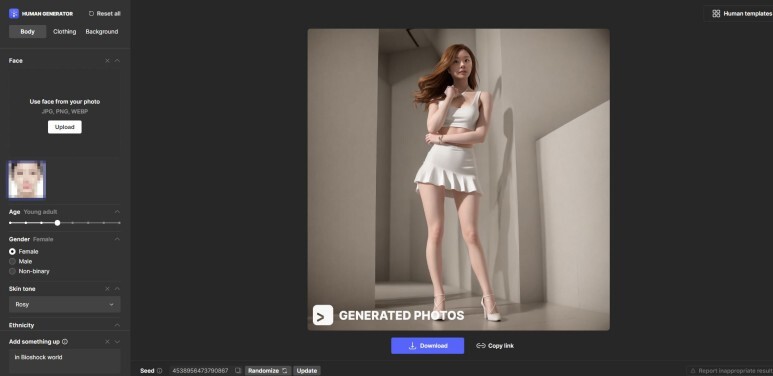Image resolution: width=773 pixels, height=376 pixels.
Task: Clear the Add something up text
Action: click(107, 342)
